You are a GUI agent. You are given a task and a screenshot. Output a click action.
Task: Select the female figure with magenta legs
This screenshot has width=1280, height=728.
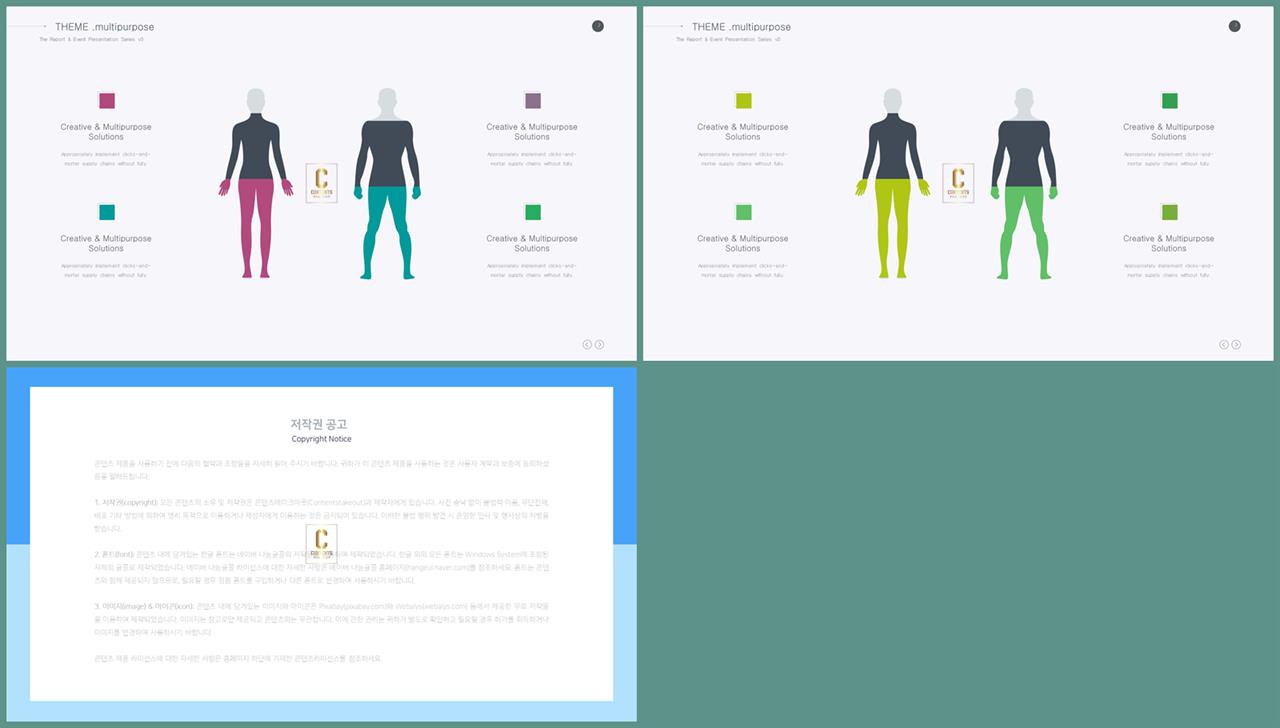pos(256,183)
